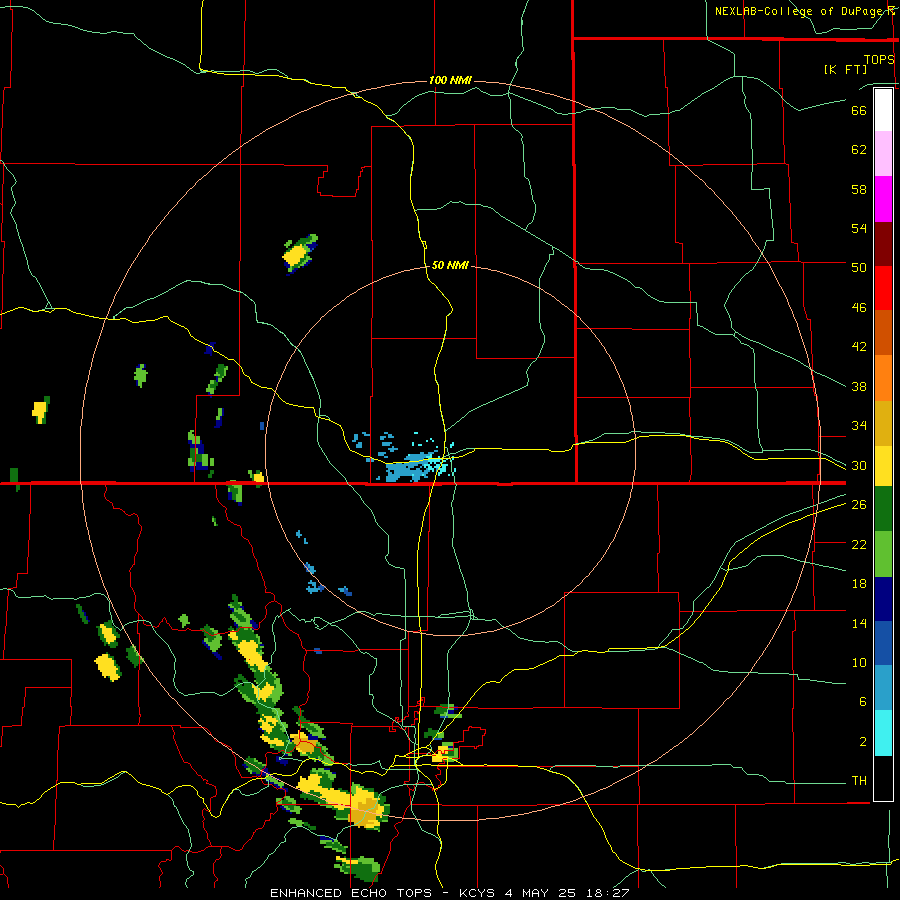Select the light green legend band near 22

(x=883, y=554)
